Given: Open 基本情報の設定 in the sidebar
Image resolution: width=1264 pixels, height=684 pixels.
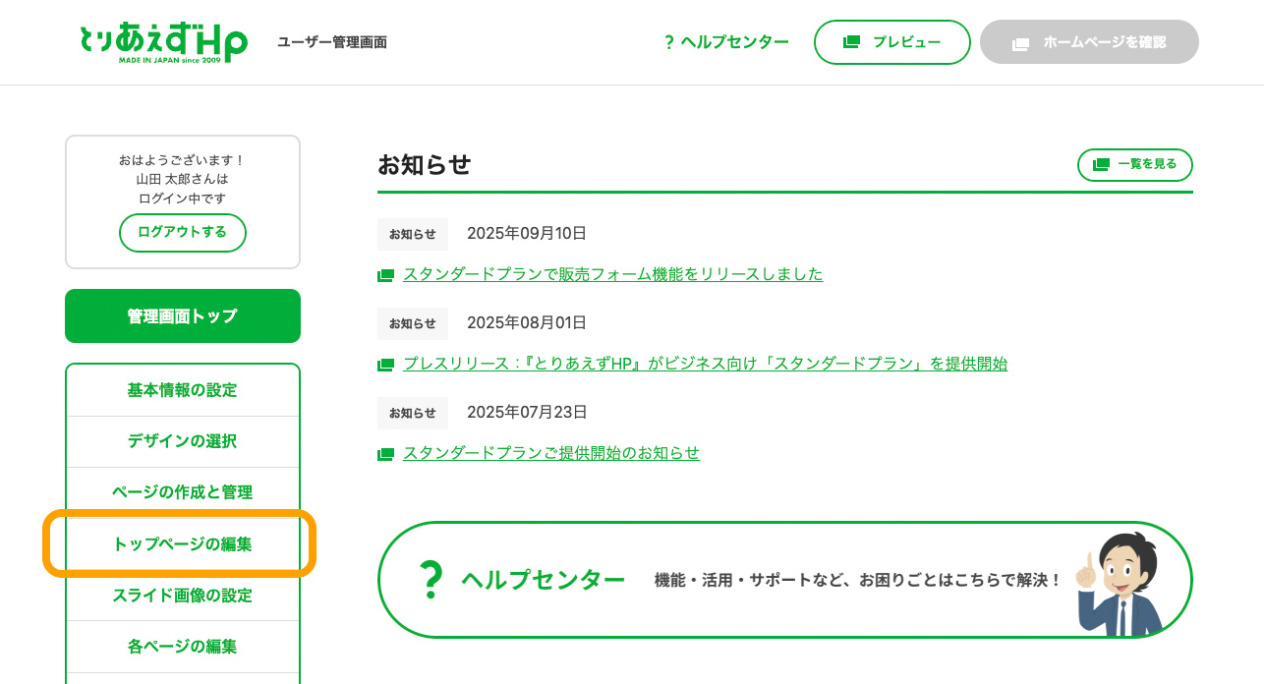Looking at the screenshot, I should click(x=182, y=390).
